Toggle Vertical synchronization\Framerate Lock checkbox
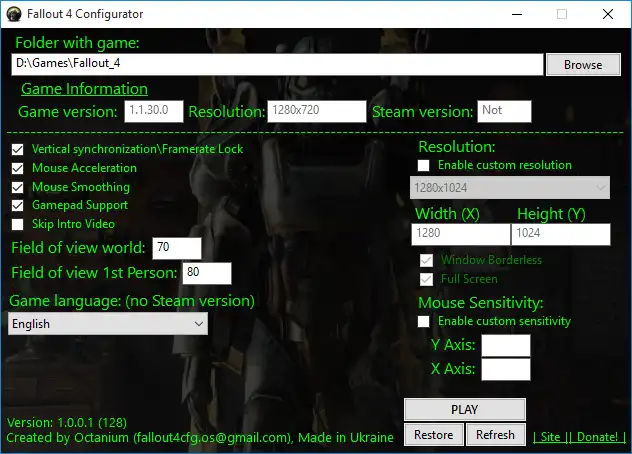This screenshot has width=632, height=454. pyautogui.click(x=18, y=150)
